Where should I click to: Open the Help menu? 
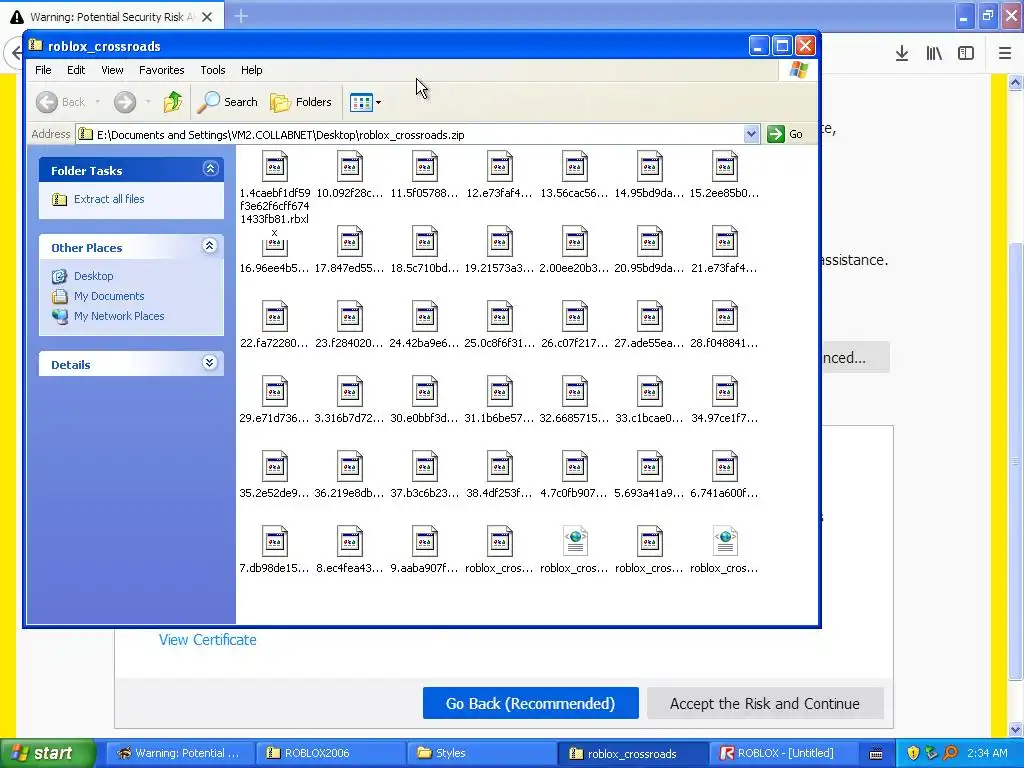coord(251,70)
